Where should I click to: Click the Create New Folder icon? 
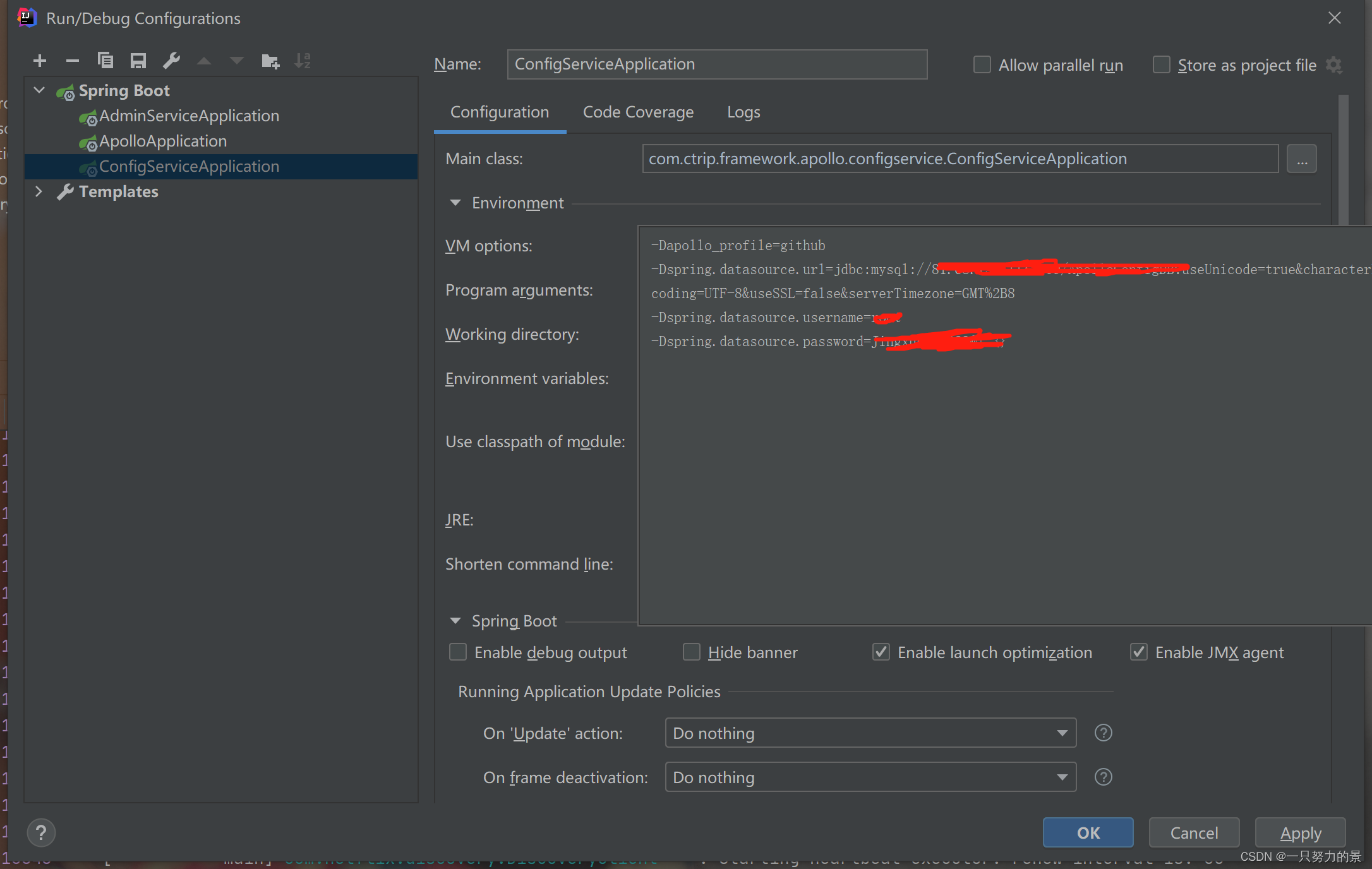270,61
